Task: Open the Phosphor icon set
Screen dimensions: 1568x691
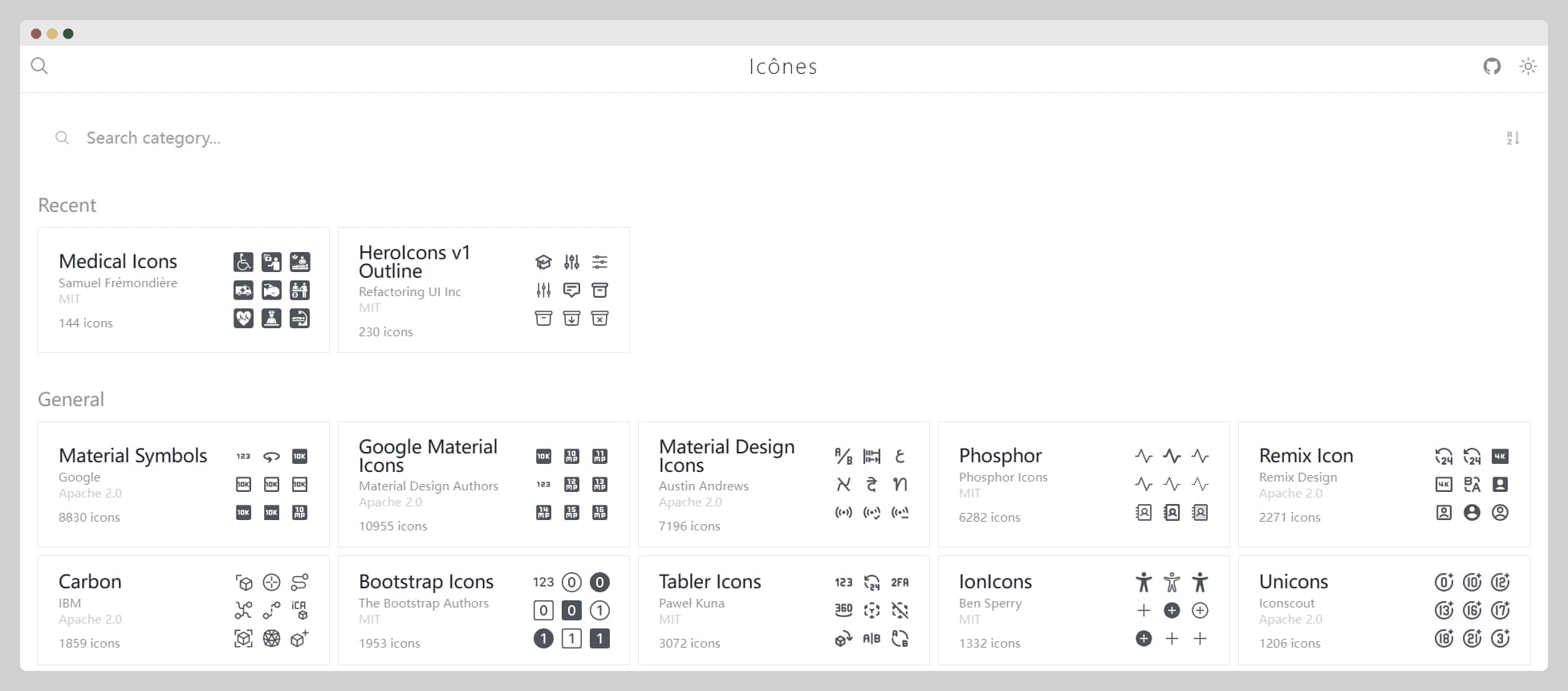Action: tap(1000, 456)
